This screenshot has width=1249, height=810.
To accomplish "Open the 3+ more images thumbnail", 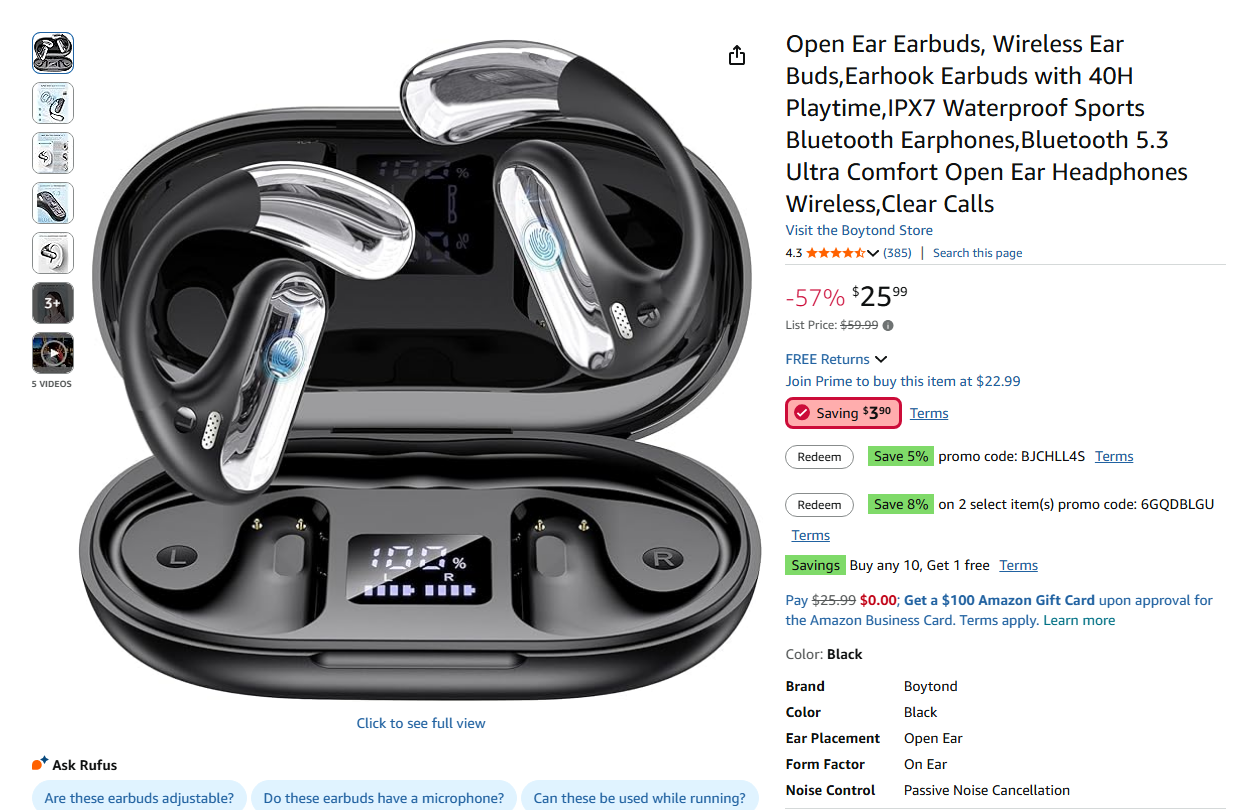I will pos(53,303).
